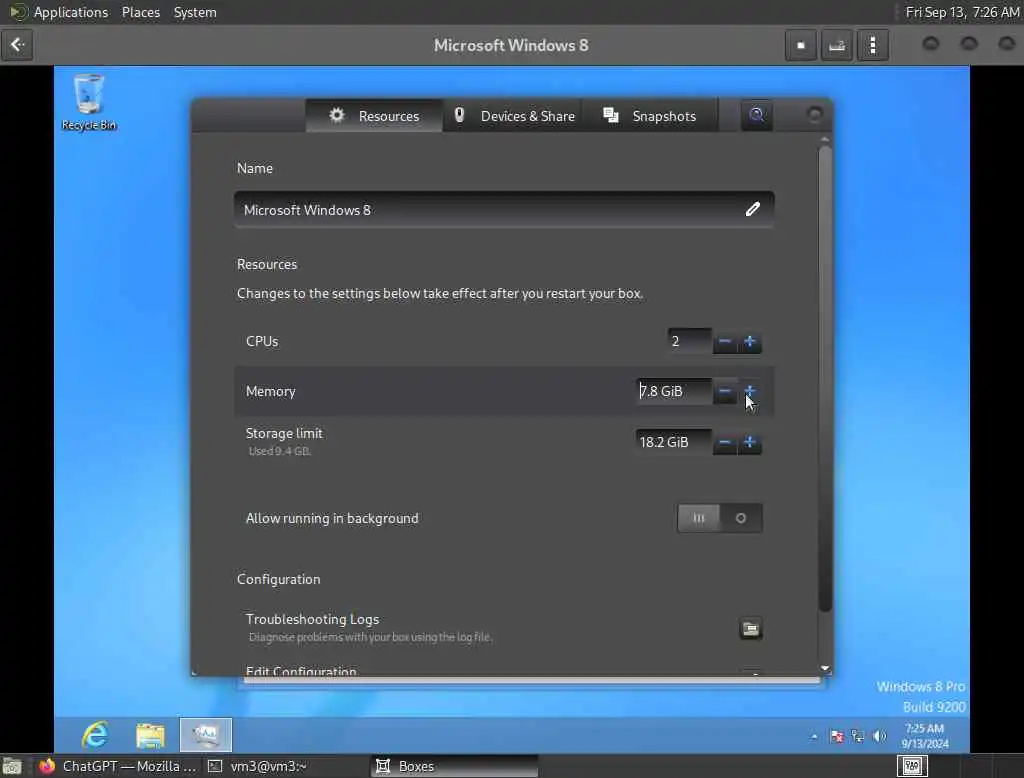Screen dimensions: 1024x778
Task: Click the action center flag tray icon
Action: click(x=836, y=736)
